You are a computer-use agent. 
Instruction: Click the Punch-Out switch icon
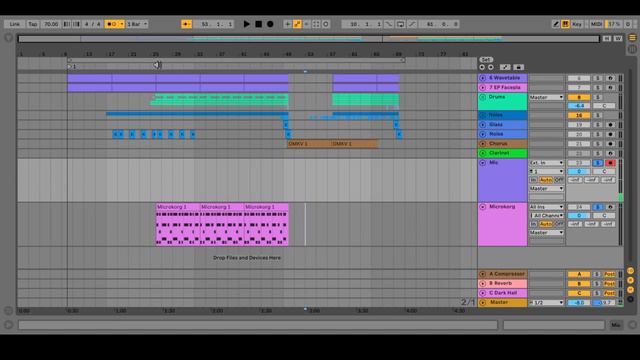(x=412, y=24)
